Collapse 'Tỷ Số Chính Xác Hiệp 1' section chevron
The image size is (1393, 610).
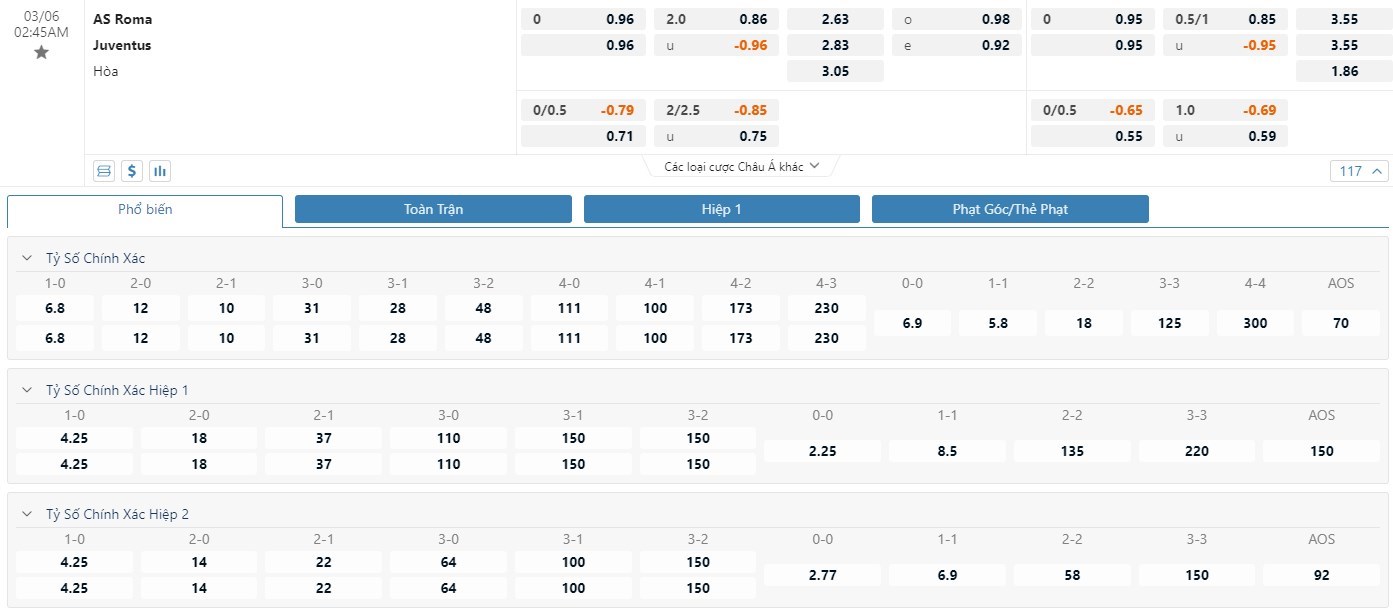(x=27, y=390)
